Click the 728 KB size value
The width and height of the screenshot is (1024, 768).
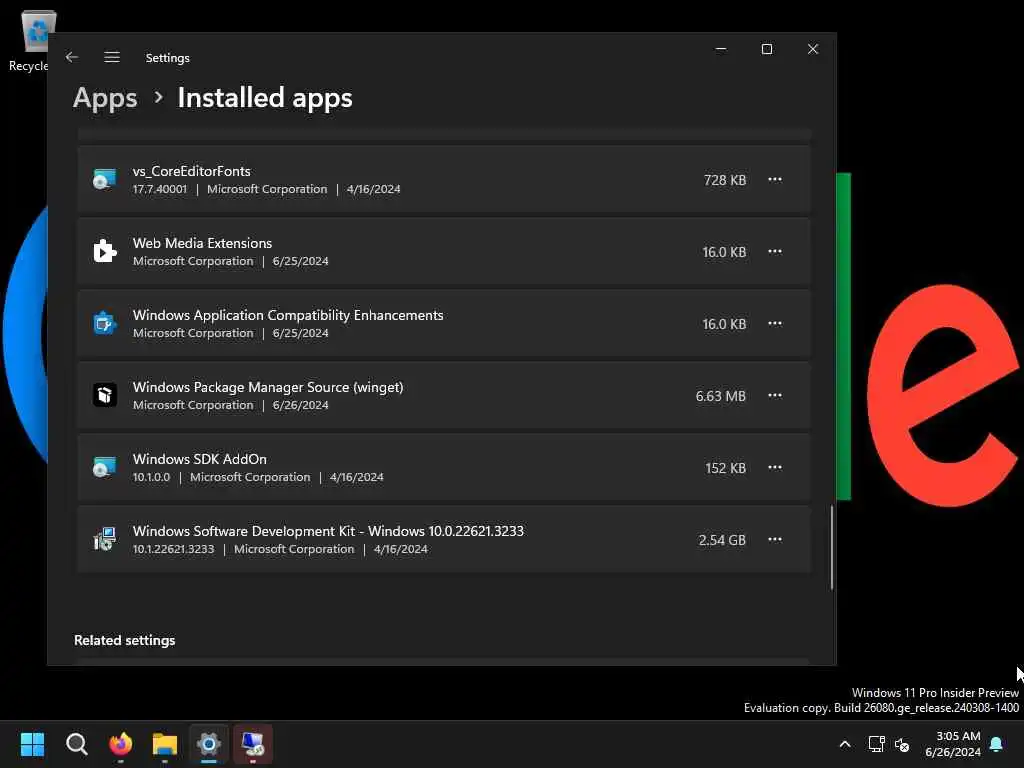725,180
